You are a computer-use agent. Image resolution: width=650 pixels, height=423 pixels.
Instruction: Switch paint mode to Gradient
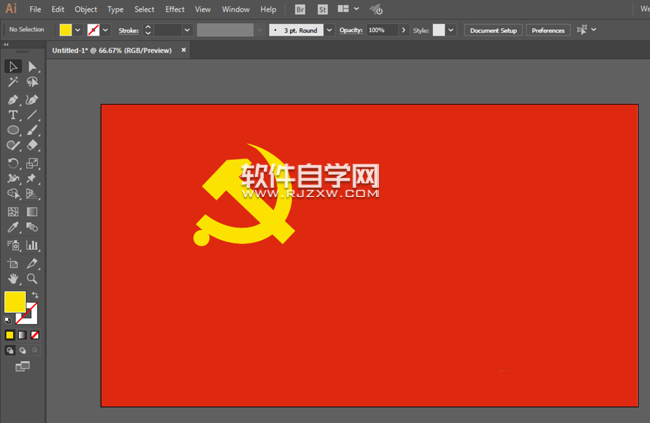22,335
